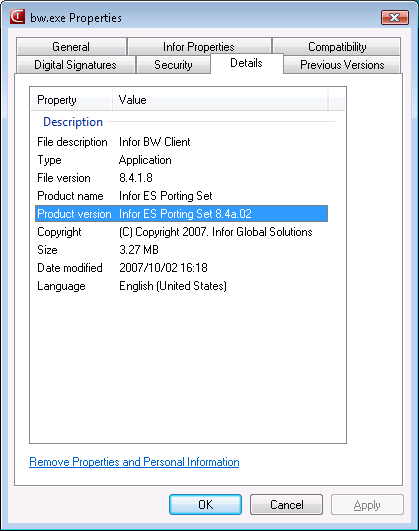Go to the Digital Signatures tab
The image size is (419, 531).
tap(75, 65)
